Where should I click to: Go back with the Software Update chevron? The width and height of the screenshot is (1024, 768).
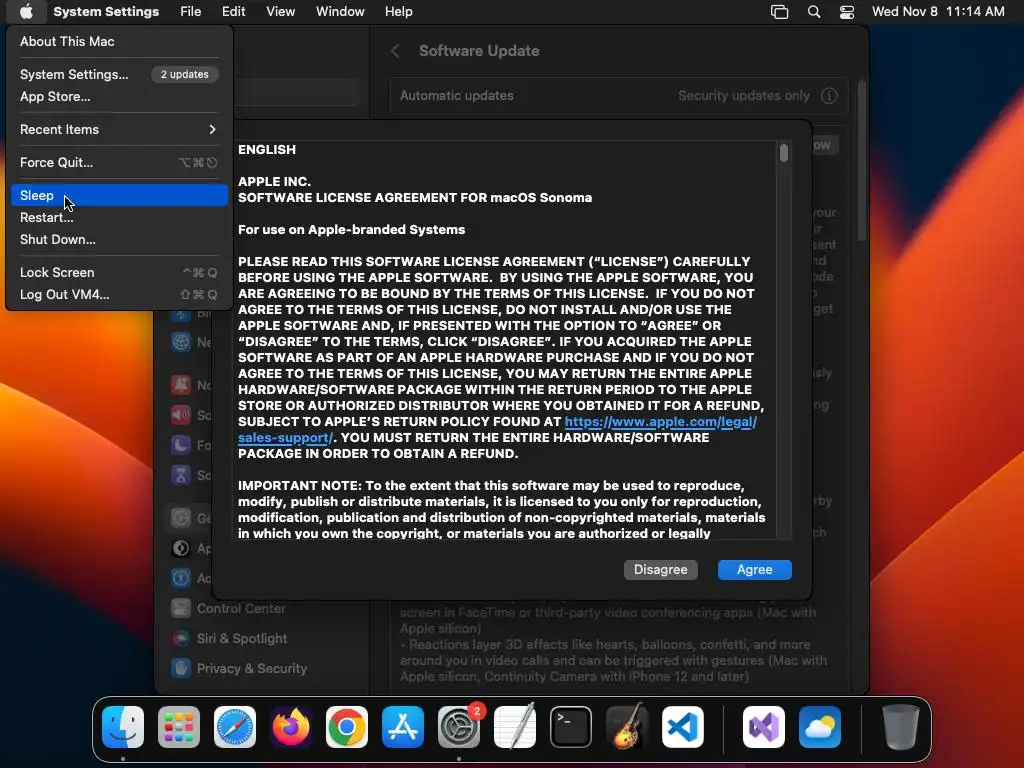(395, 51)
